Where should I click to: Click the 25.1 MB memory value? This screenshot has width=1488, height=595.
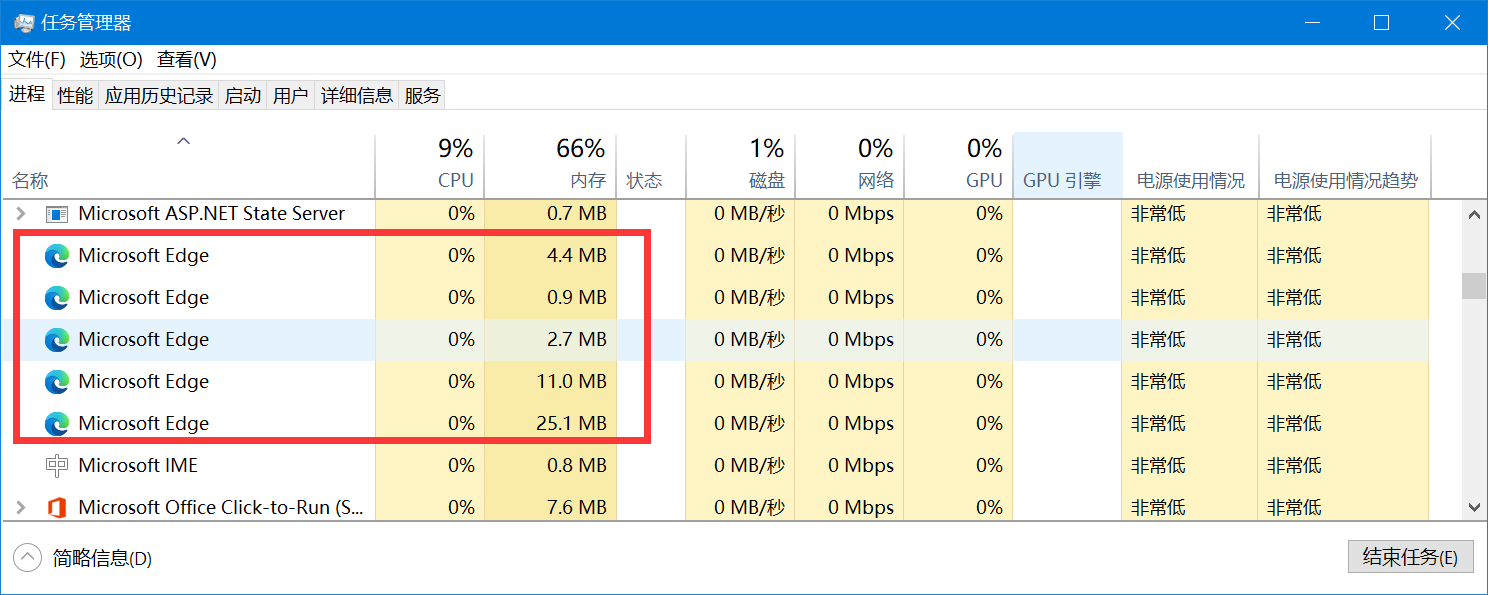[572, 423]
